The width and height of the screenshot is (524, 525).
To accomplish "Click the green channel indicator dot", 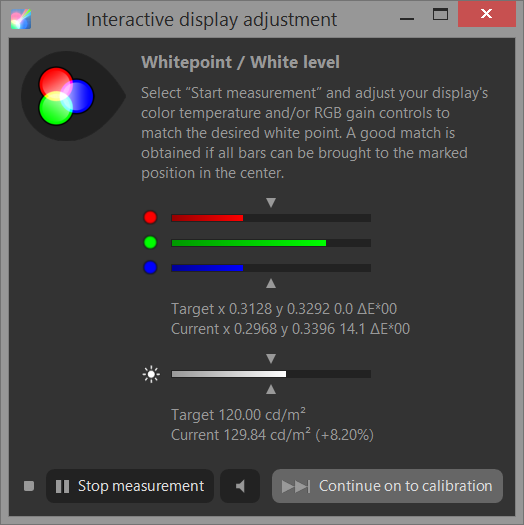I will click(150, 242).
